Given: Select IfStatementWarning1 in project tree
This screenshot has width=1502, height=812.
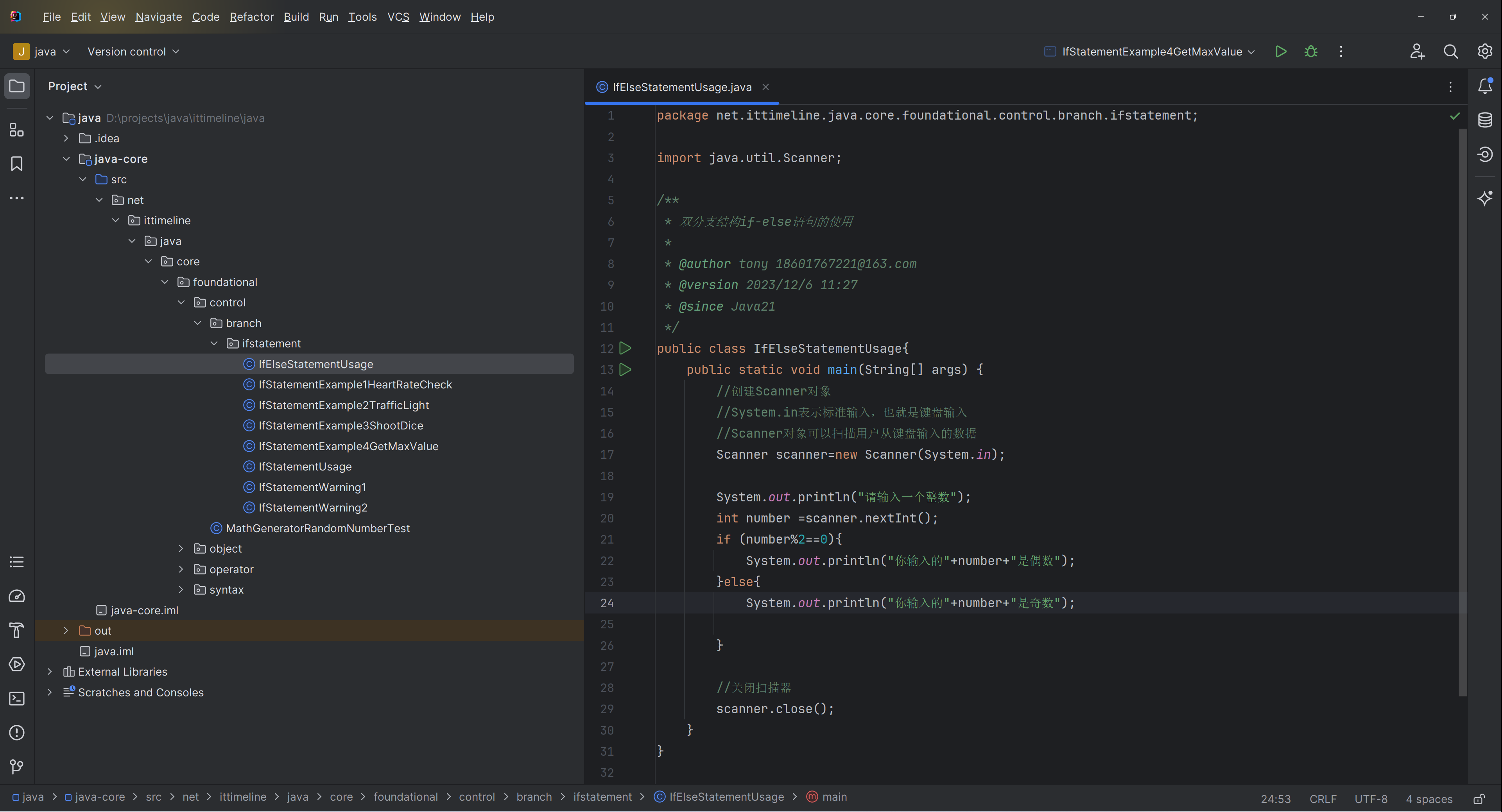Looking at the screenshot, I should [312, 487].
